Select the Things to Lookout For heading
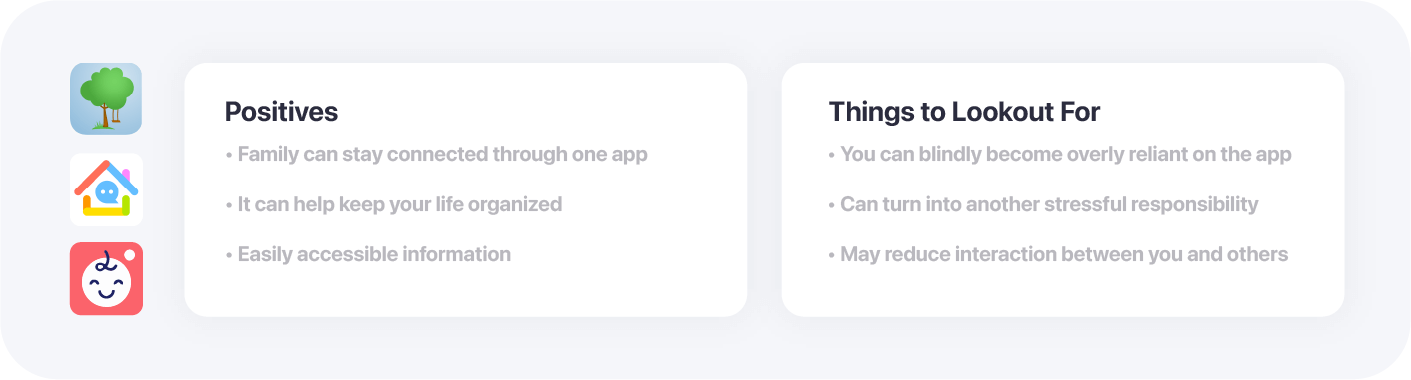Viewport: 1411px width, 380px height. coord(964,112)
